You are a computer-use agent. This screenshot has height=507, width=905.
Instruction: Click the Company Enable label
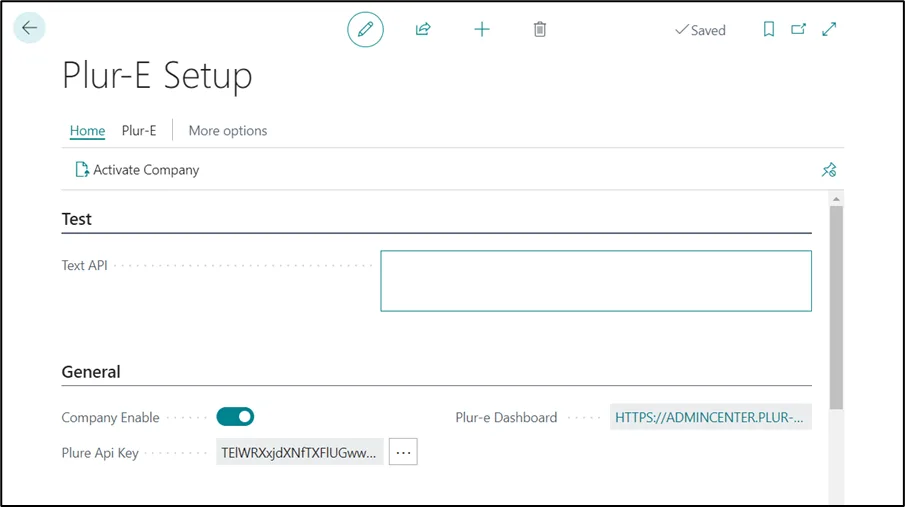pos(110,417)
